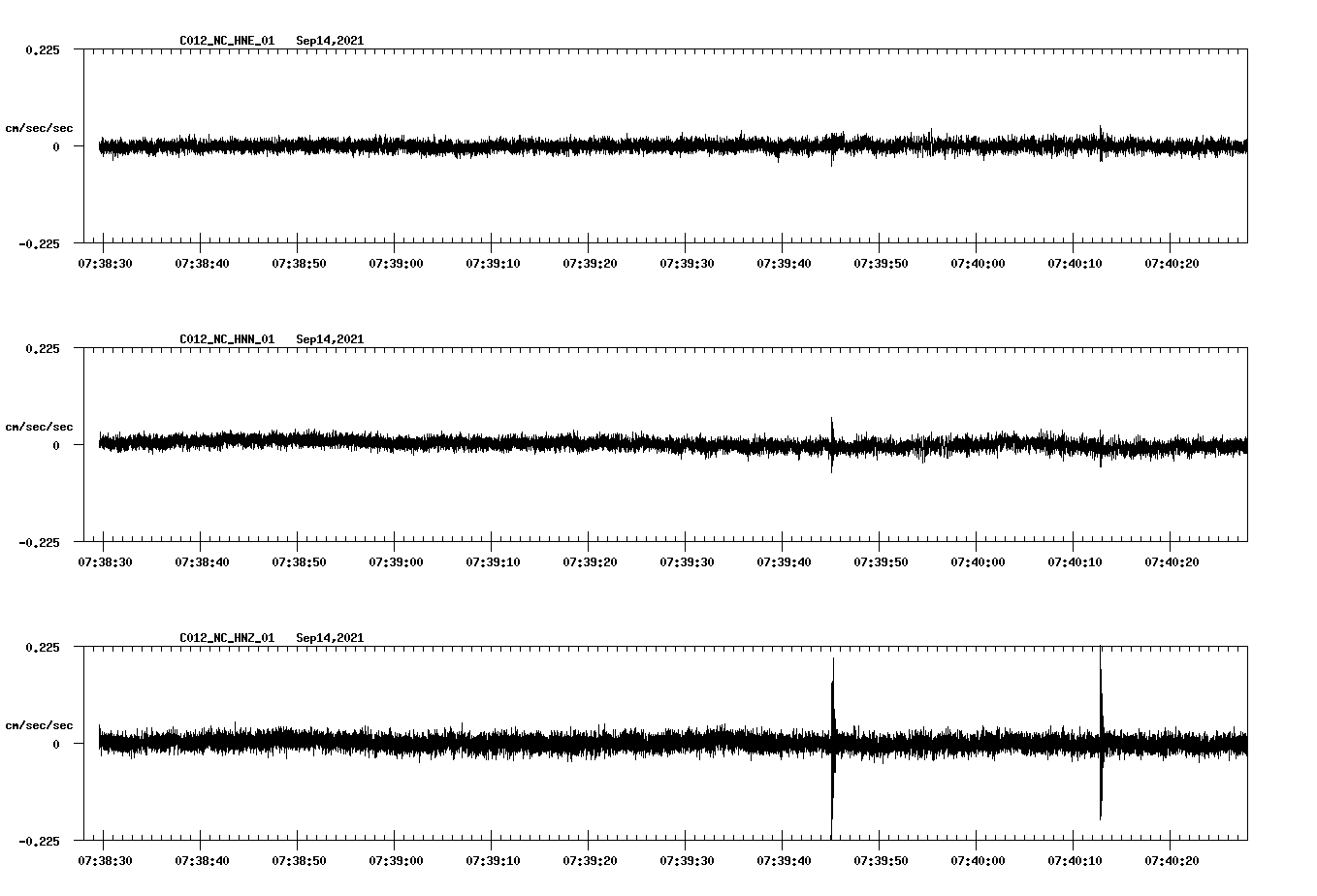
Task: Click the -0.225 axis minimum on HNE plot
Action: point(39,243)
